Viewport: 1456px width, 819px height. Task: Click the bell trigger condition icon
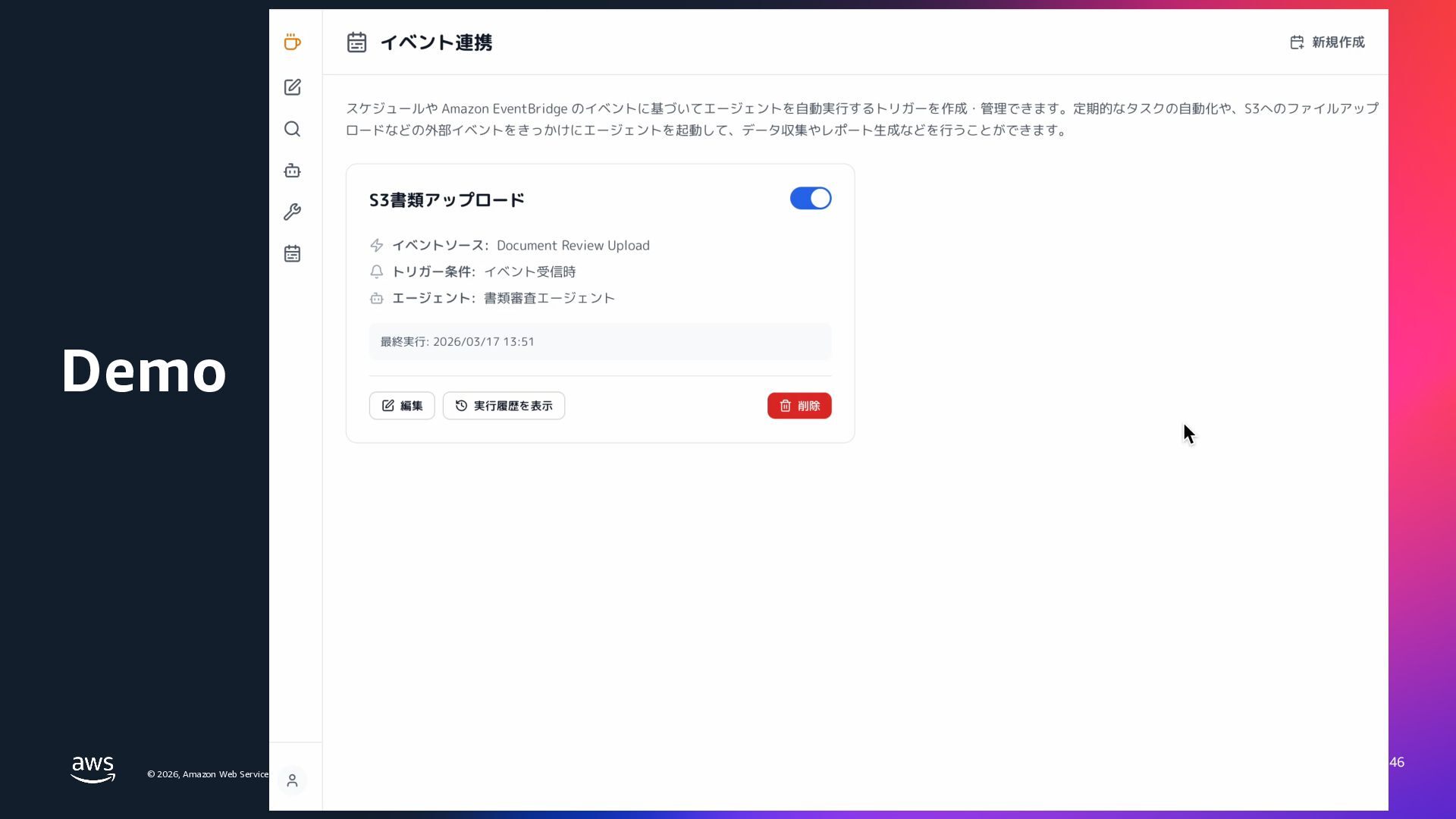[x=376, y=271]
